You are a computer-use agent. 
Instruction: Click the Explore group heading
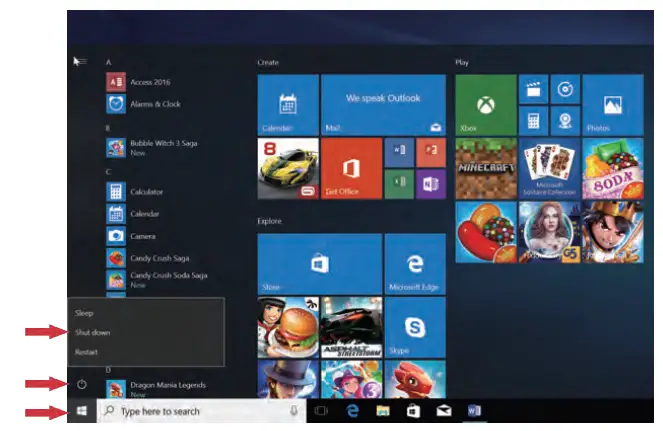[269, 221]
